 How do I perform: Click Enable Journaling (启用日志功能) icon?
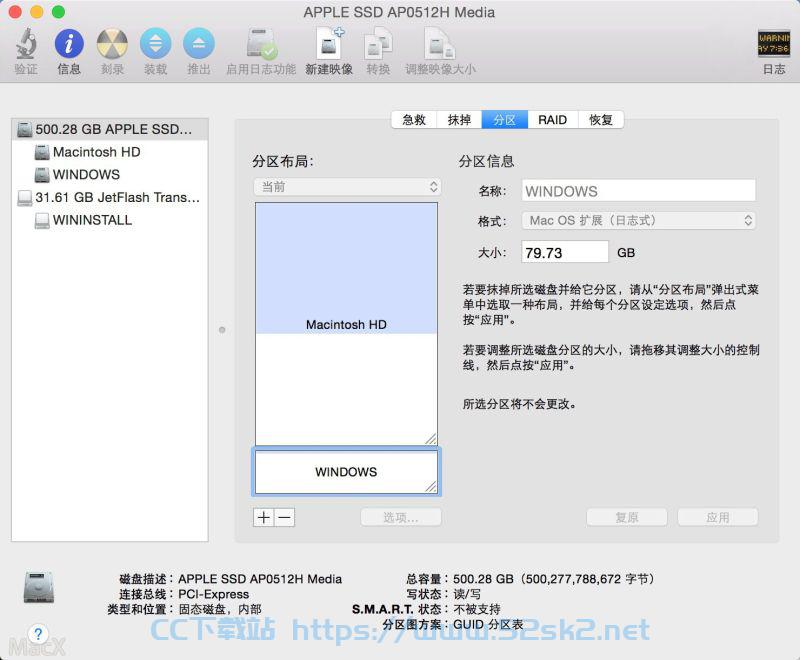tap(261, 43)
